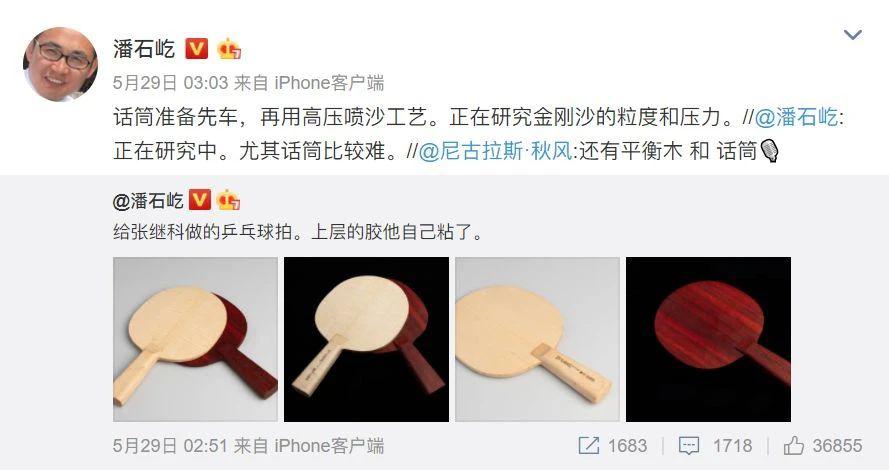Open the 5月29日 02:51 timestamp of the quoted post
Image resolution: width=889 pixels, height=470 pixels.
(x=170, y=446)
